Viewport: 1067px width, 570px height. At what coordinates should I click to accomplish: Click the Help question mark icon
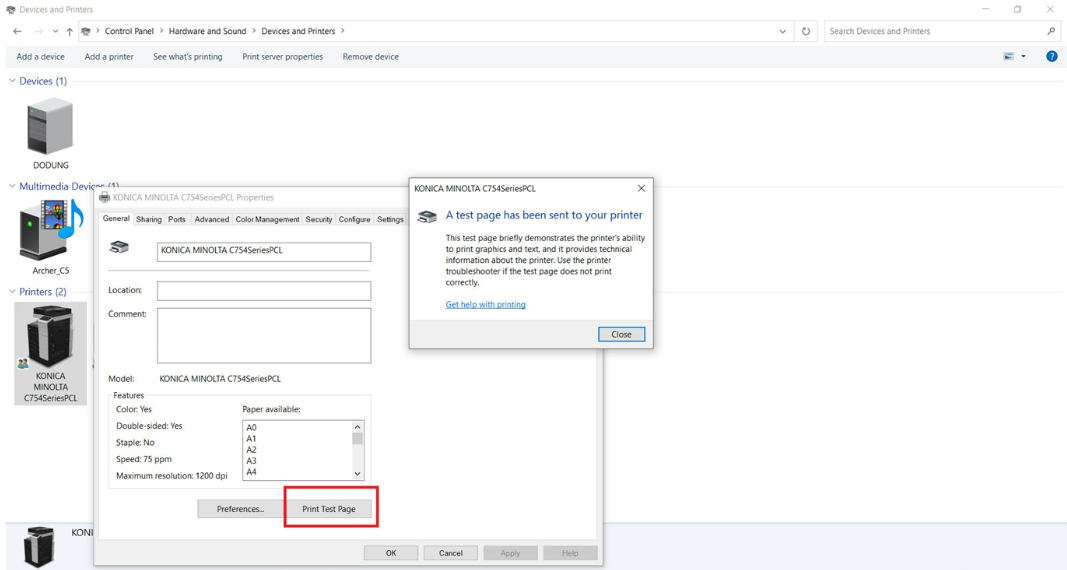(x=1051, y=57)
